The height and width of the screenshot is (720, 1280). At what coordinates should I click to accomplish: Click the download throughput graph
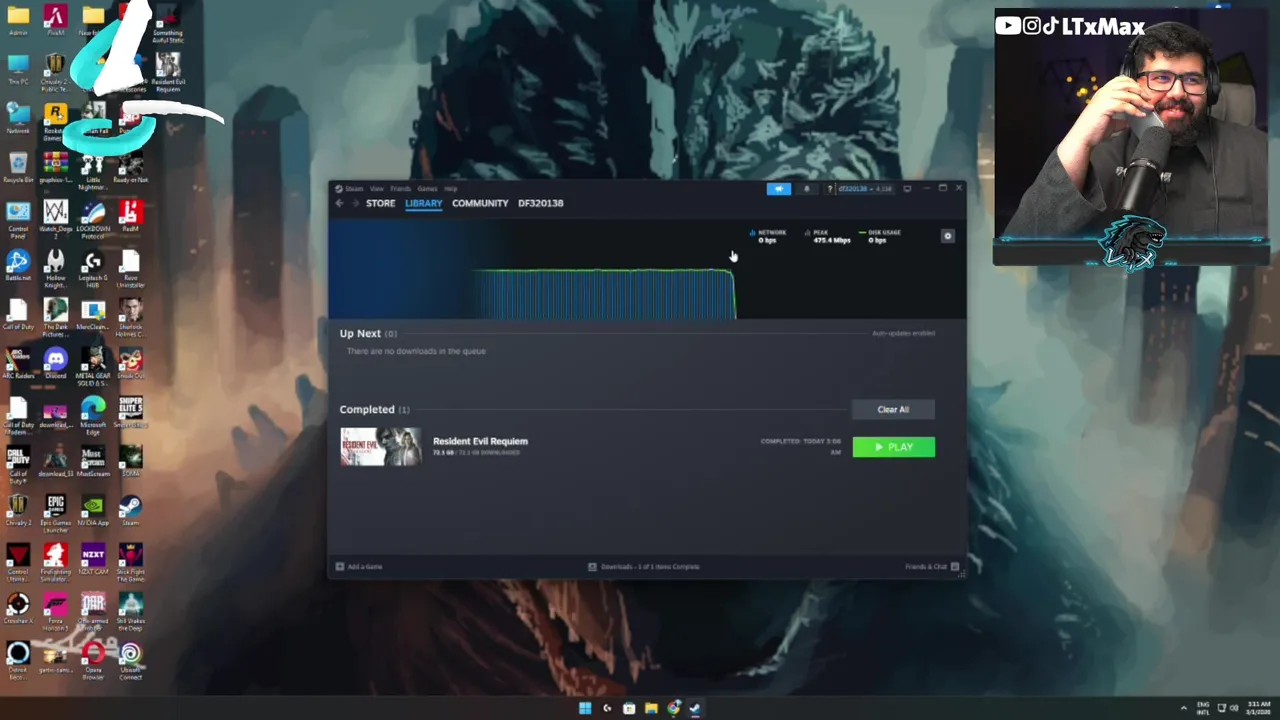pyautogui.click(x=604, y=294)
